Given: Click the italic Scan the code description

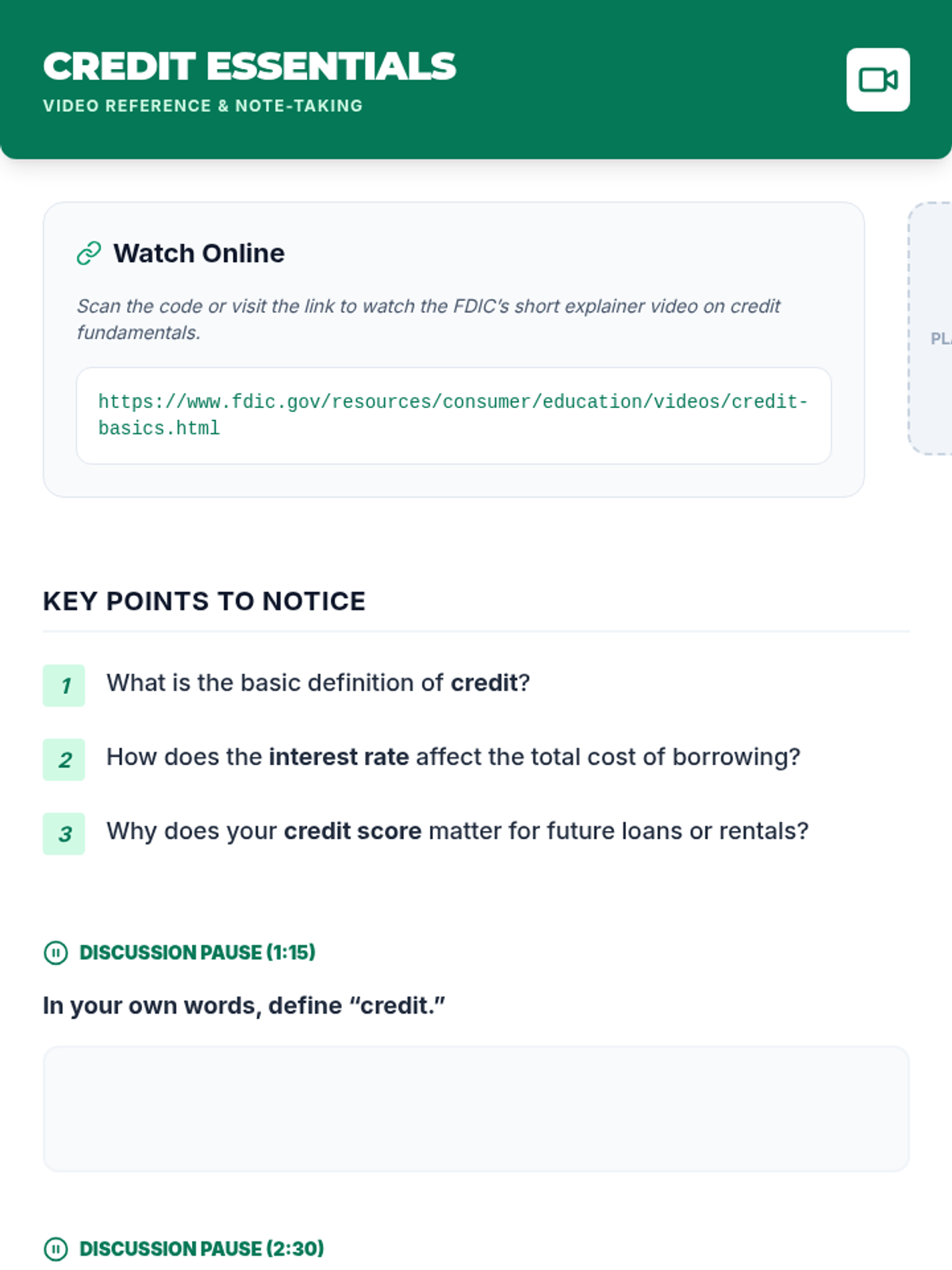Looking at the screenshot, I should [428, 319].
